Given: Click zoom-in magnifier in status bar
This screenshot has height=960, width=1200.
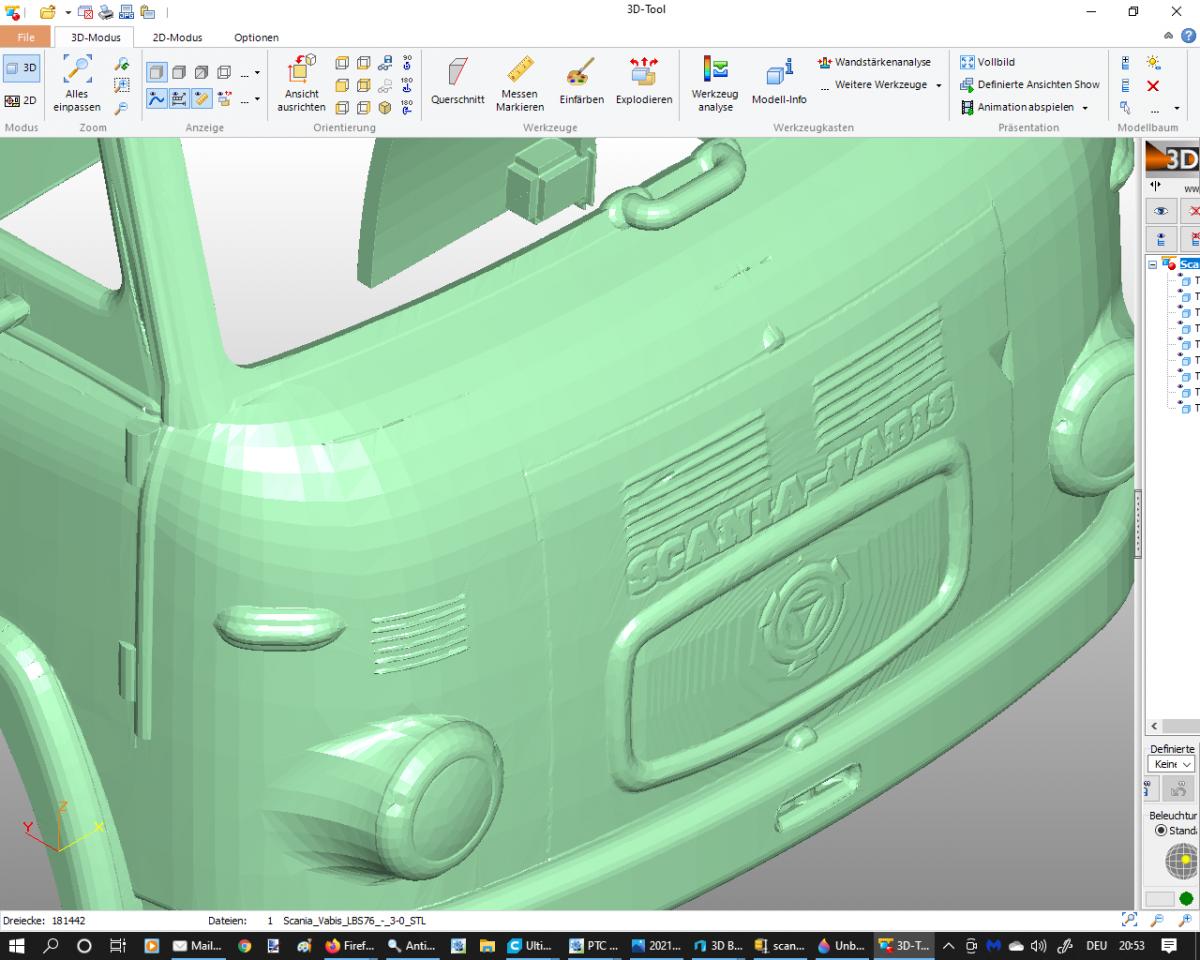Looking at the screenshot, I should pos(1185,920).
